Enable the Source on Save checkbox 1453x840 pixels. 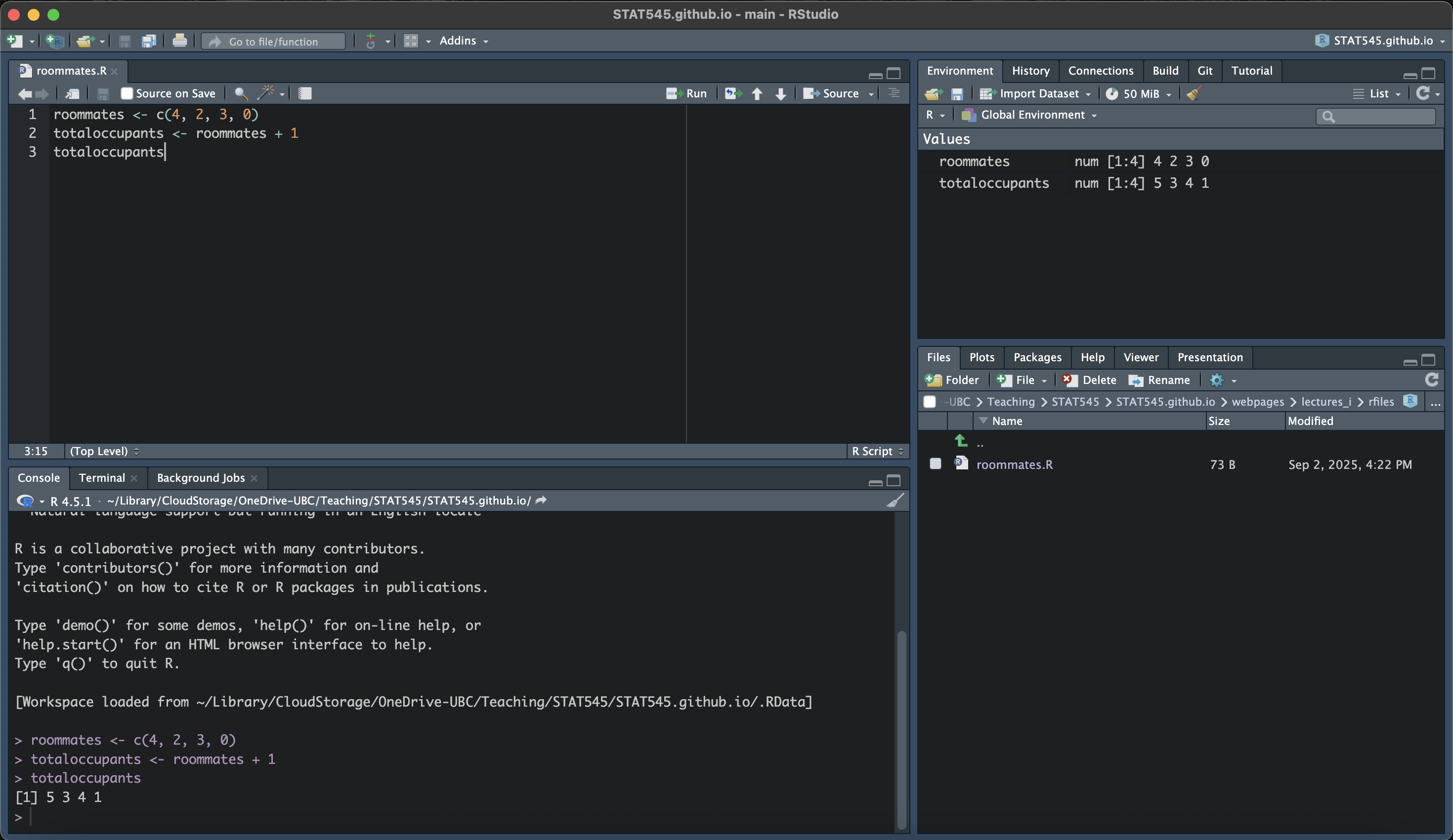coord(127,93)
